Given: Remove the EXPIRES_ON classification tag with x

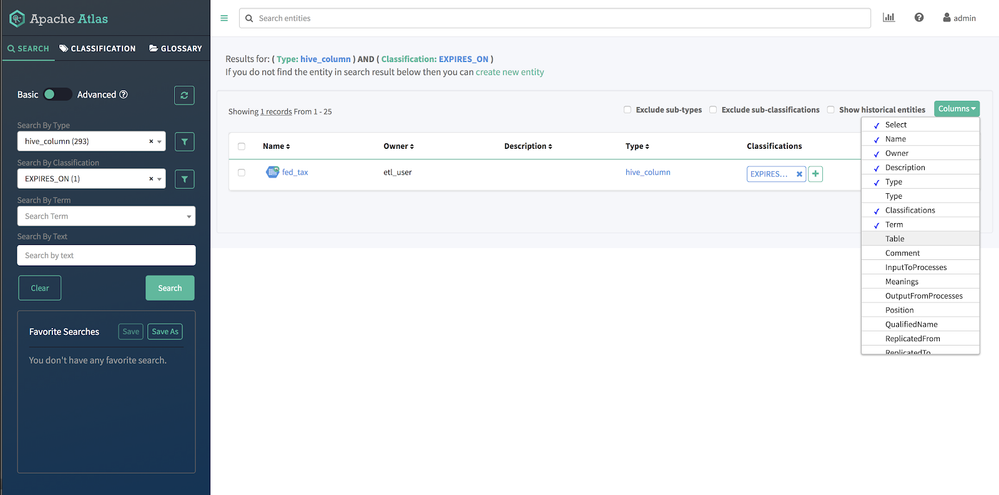Looking at the screenshot, I should (x=799, y=174).
